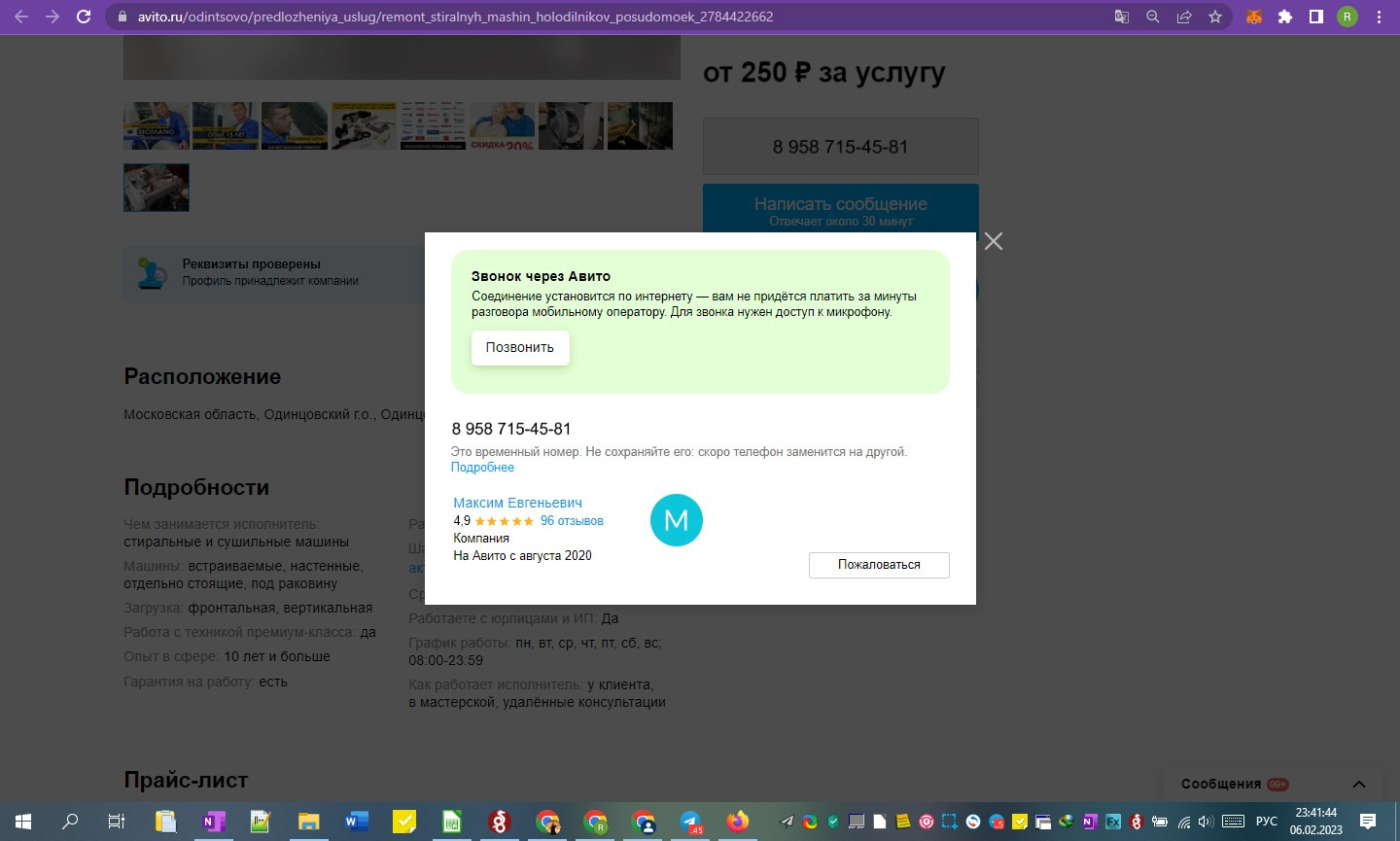Go forward in browser history
This screenshot has height=841, width=1400.
click(52, 17)
